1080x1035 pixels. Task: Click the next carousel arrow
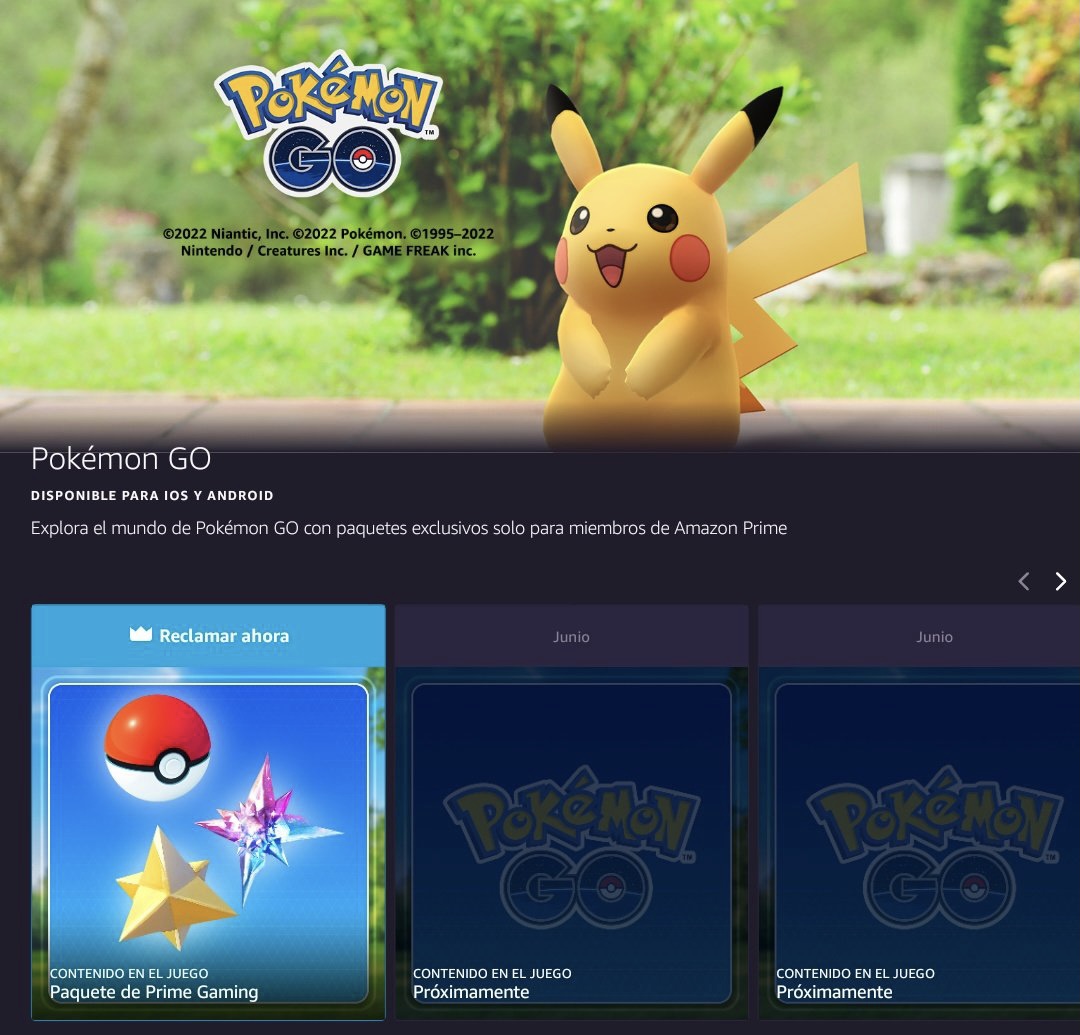pos(1061,581)
